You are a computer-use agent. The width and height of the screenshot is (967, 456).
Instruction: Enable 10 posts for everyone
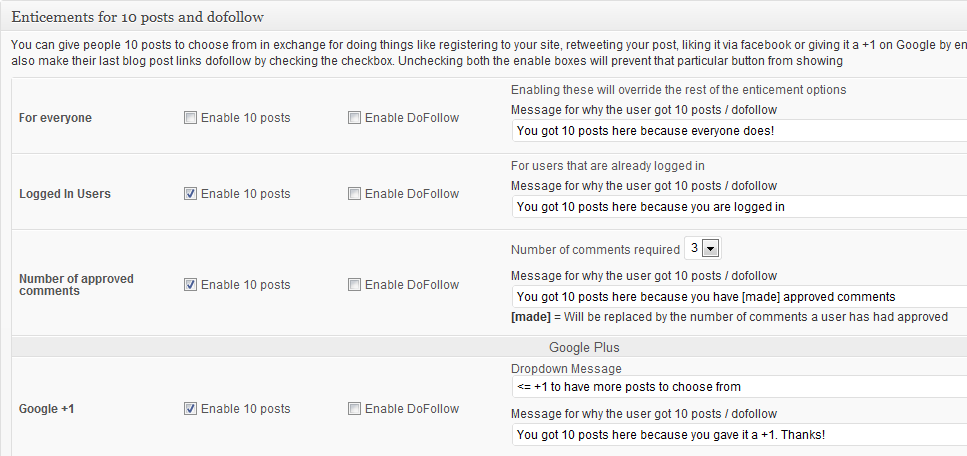191,118
